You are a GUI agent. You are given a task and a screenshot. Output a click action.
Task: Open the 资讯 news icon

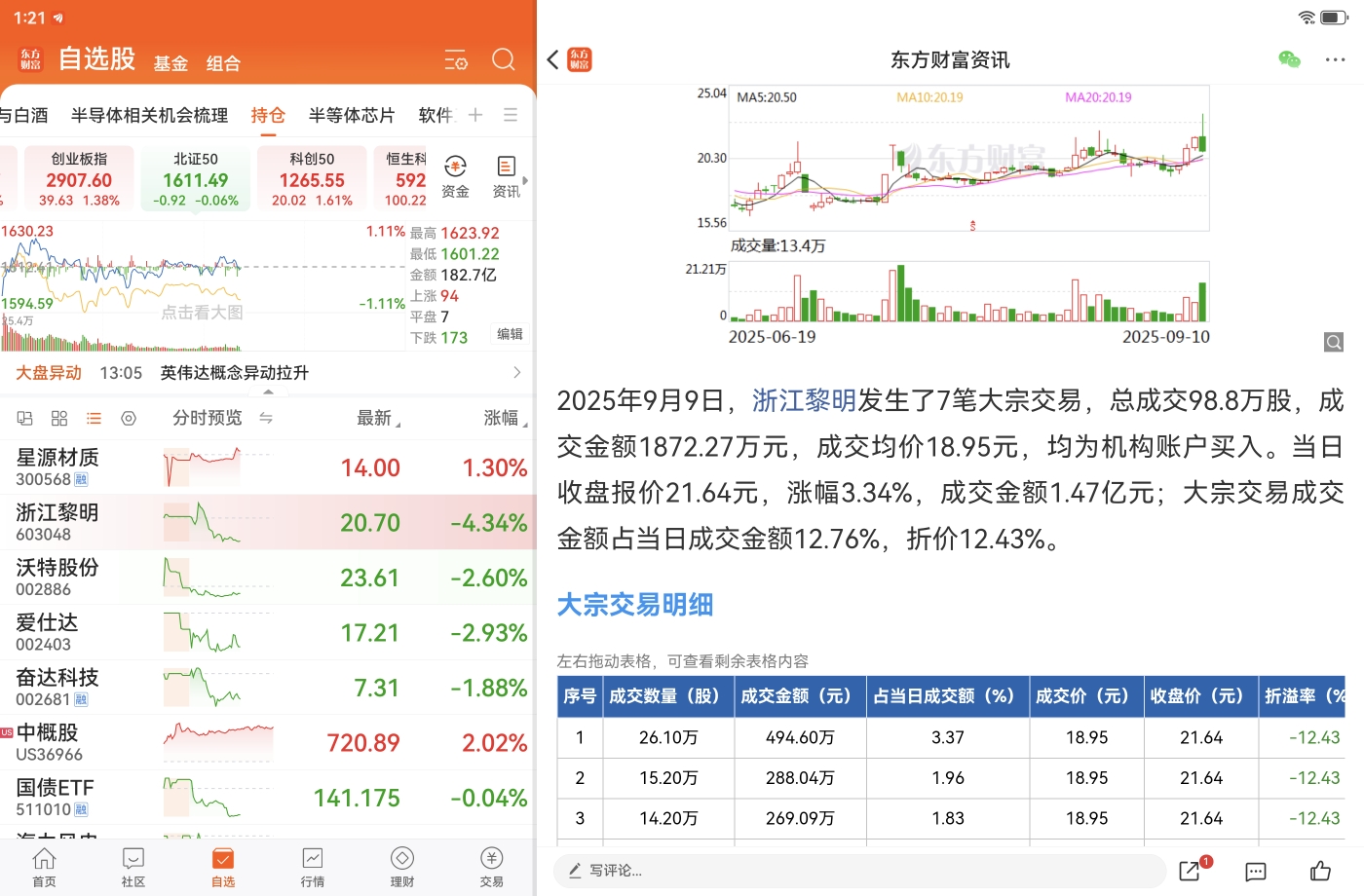(506, 176)
